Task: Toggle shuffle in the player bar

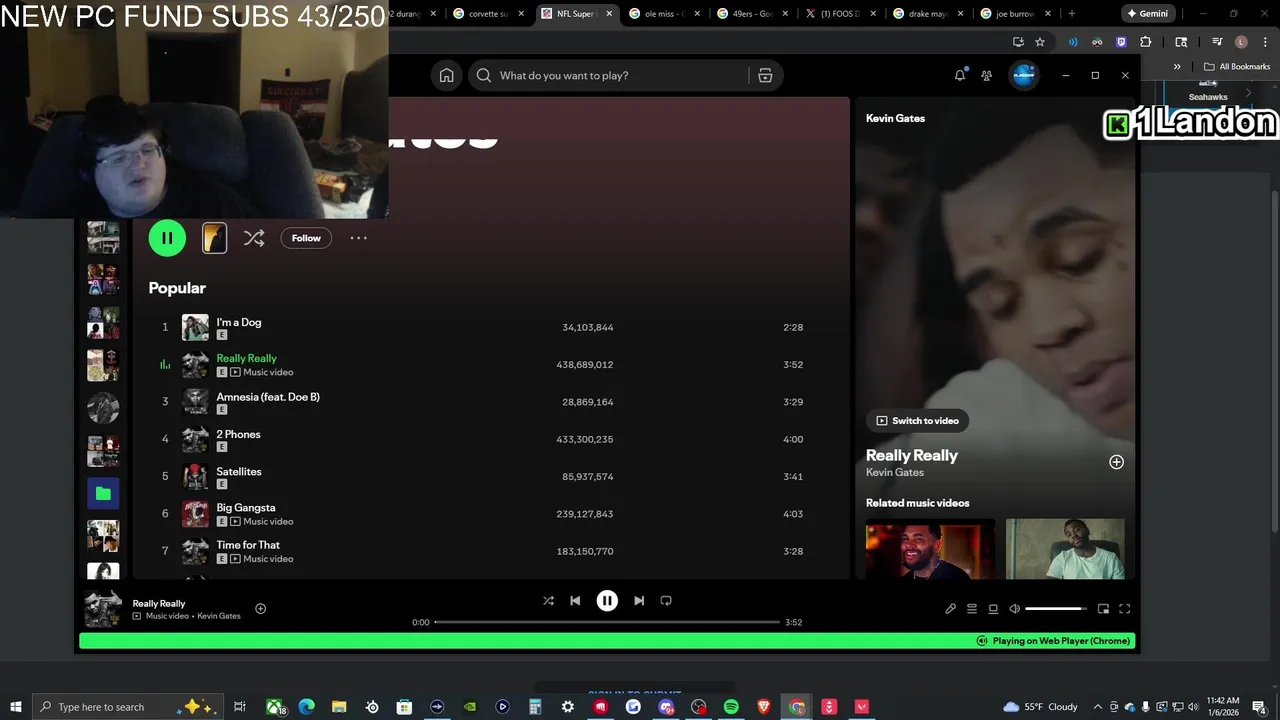Action: tap(548, 600)
